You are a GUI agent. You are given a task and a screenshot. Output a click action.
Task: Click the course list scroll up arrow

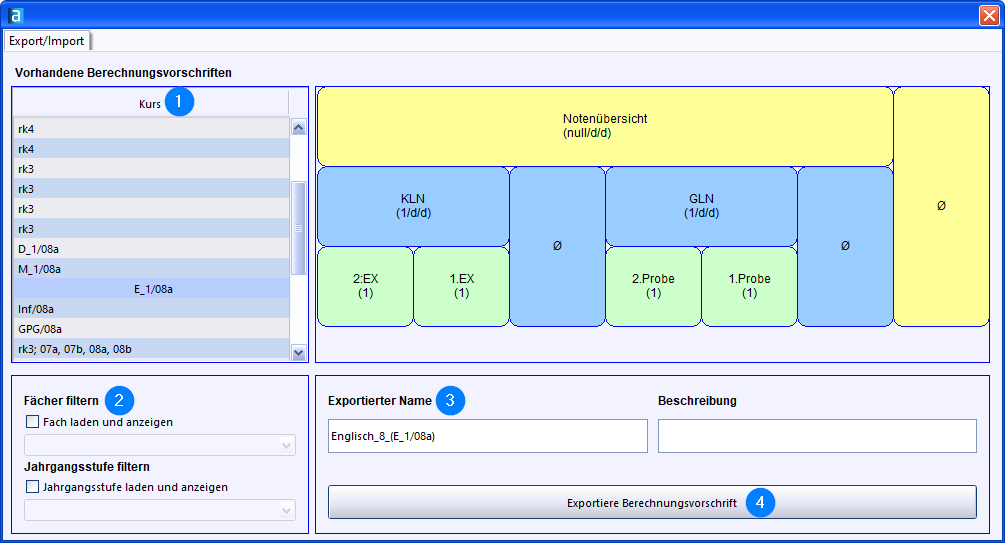click(x=299, y=127)
